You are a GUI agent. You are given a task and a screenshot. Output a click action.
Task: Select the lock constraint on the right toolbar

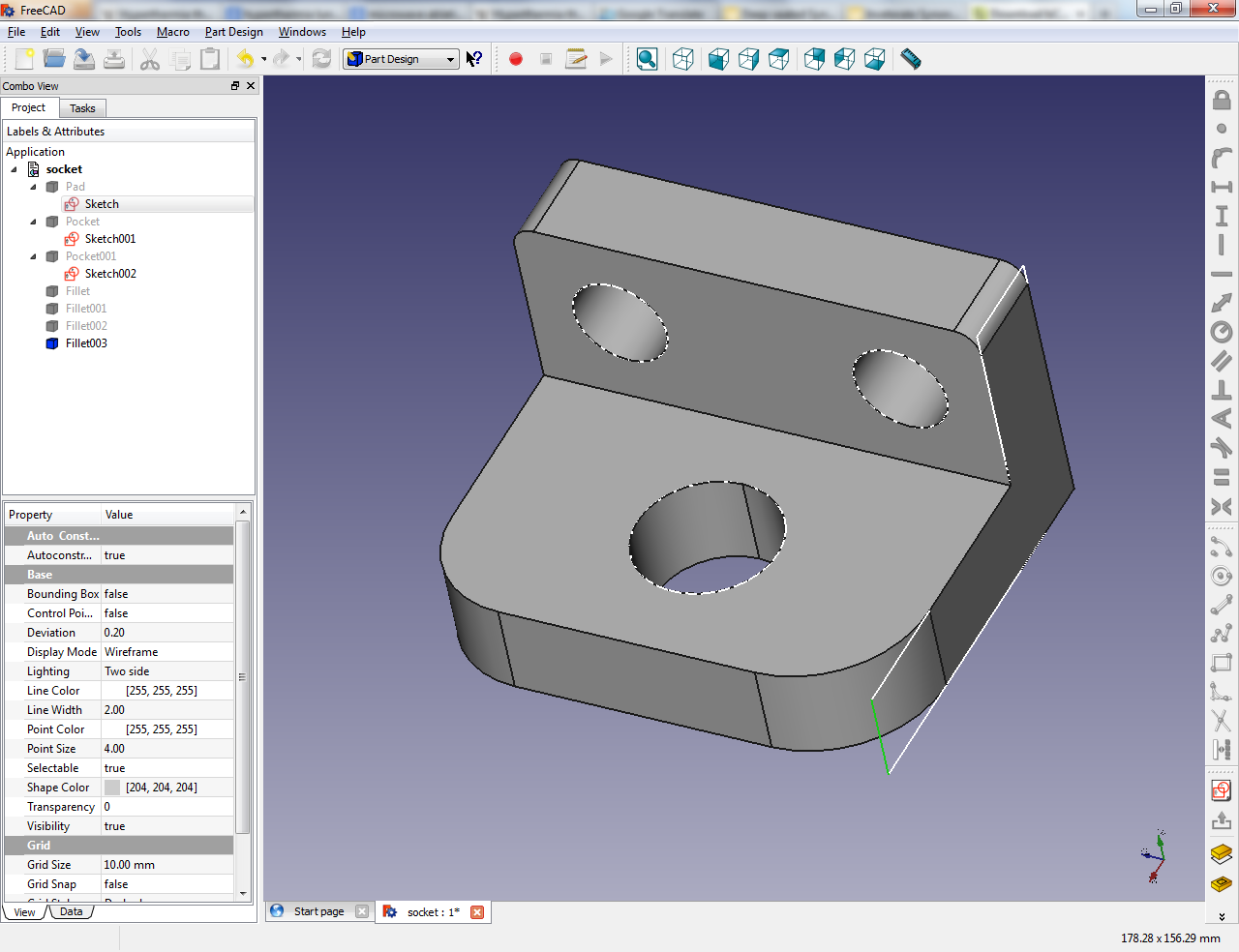pos(1221,100)
